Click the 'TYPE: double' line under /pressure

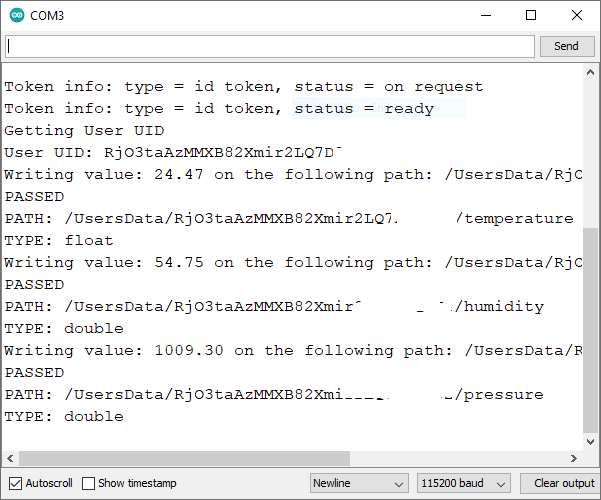pos(64,416)
